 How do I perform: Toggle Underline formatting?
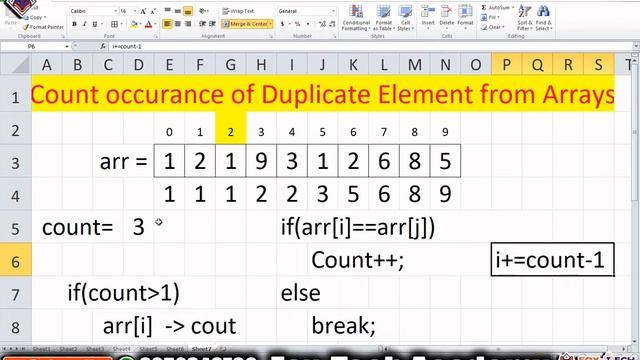point(95,24)
